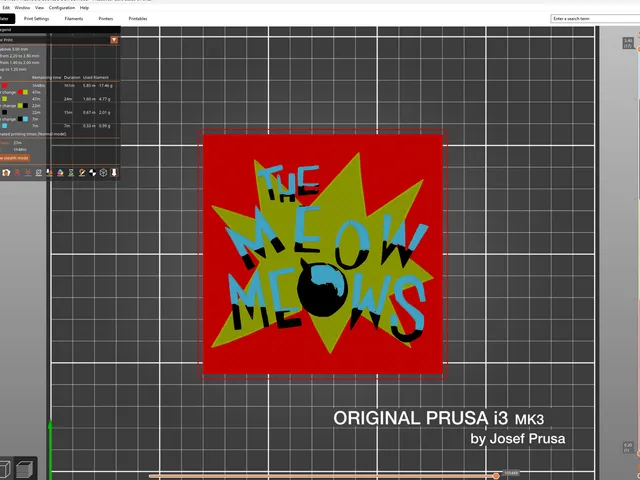Toggle center of gravity marker icon

[93, 173]
